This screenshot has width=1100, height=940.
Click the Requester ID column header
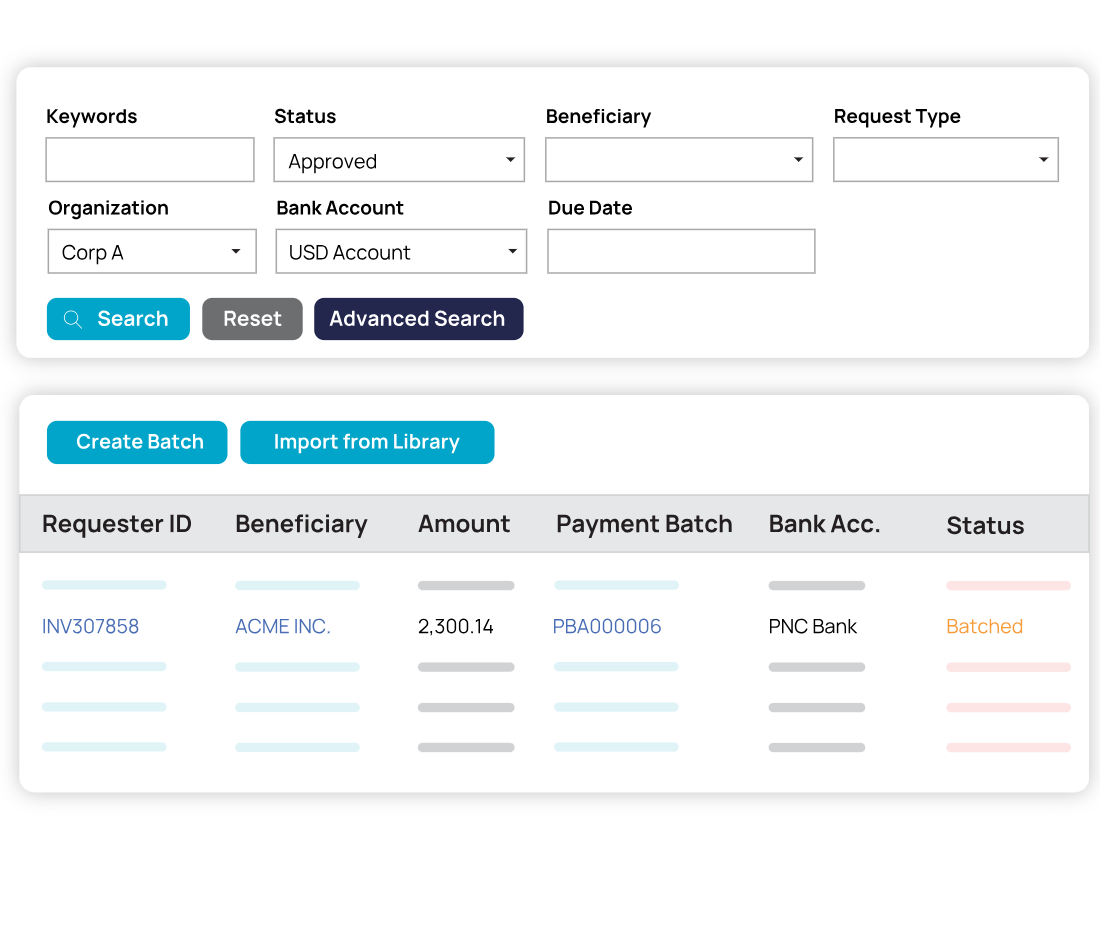click(x=117, y=523)
